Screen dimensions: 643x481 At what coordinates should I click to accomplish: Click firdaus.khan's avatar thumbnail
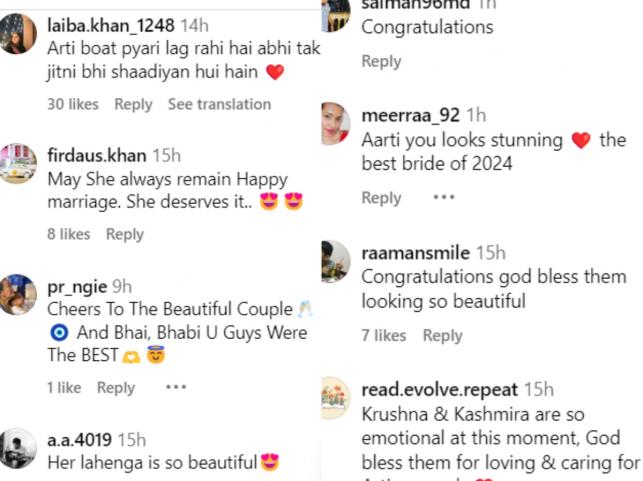[x=18, y=163]
